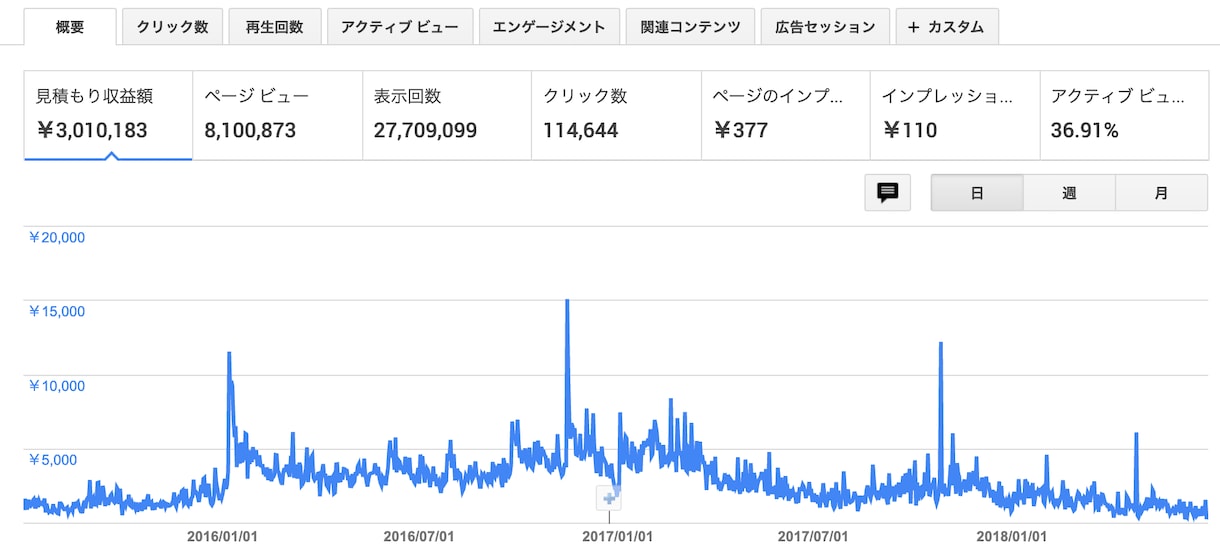Image resolution: width=1220 pixels, height=555 pixels.
Task: Go to the エンゲージメント tab
Action: tap(549, 27)
